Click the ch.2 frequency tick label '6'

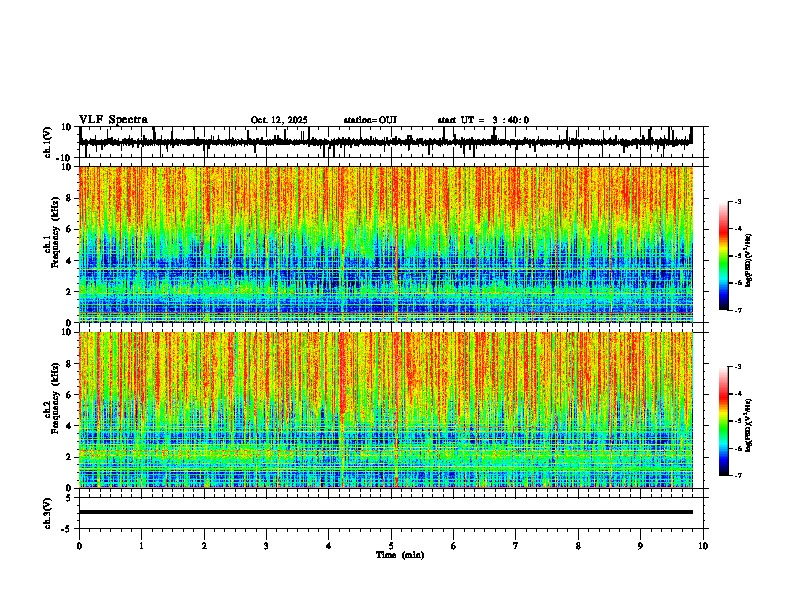coord(69,394)
